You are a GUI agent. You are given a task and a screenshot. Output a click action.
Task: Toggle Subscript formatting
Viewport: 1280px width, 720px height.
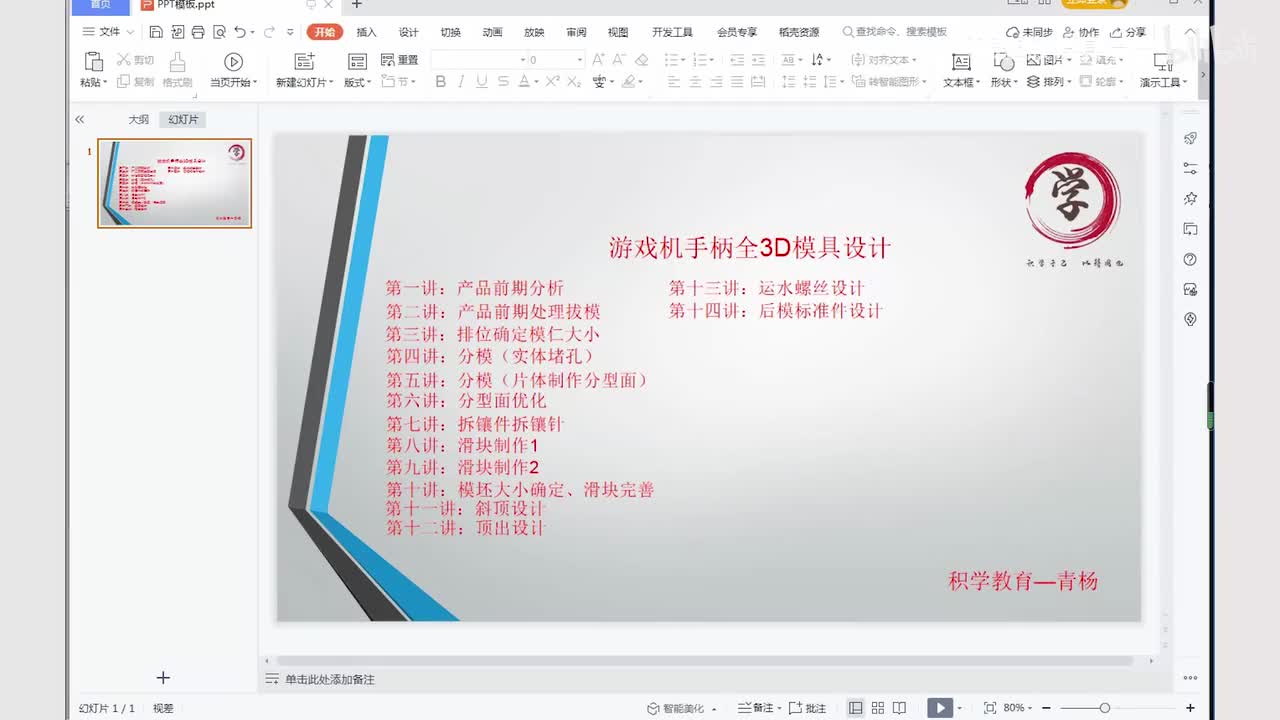(x=574, y=82)
